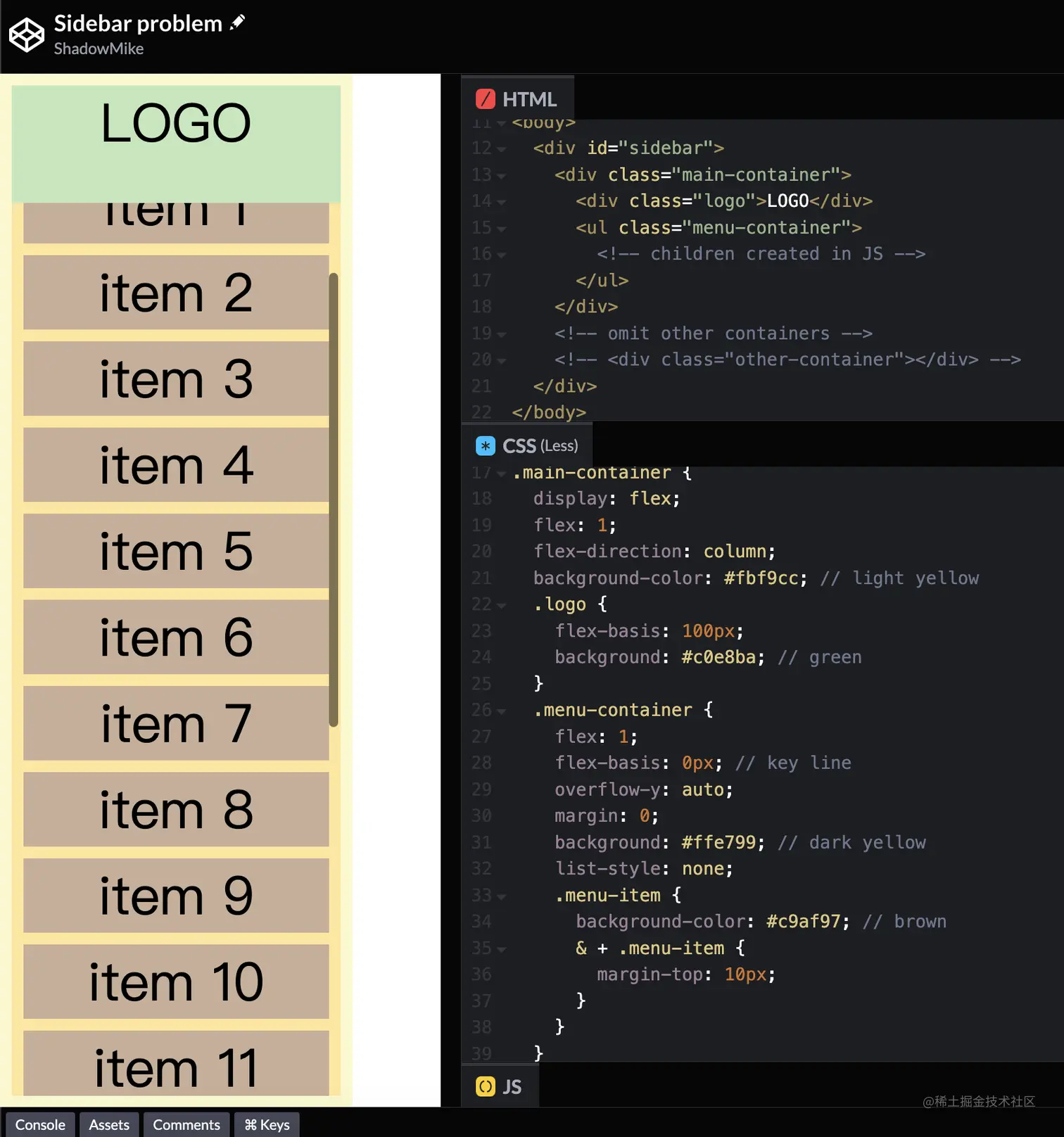The width and height of the screenshot is (1064, 1137).
Task: Click the closing </body> tag line
Action: coord(549,412)
